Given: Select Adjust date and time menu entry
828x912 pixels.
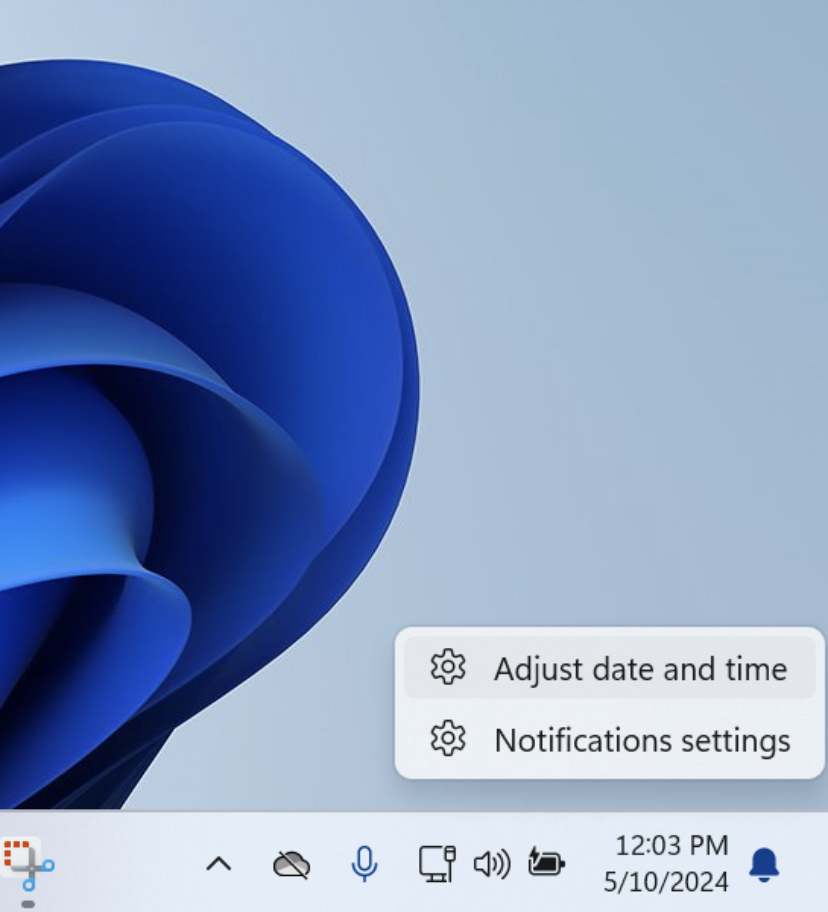Looking at the screenshot, I should (609, 668).
